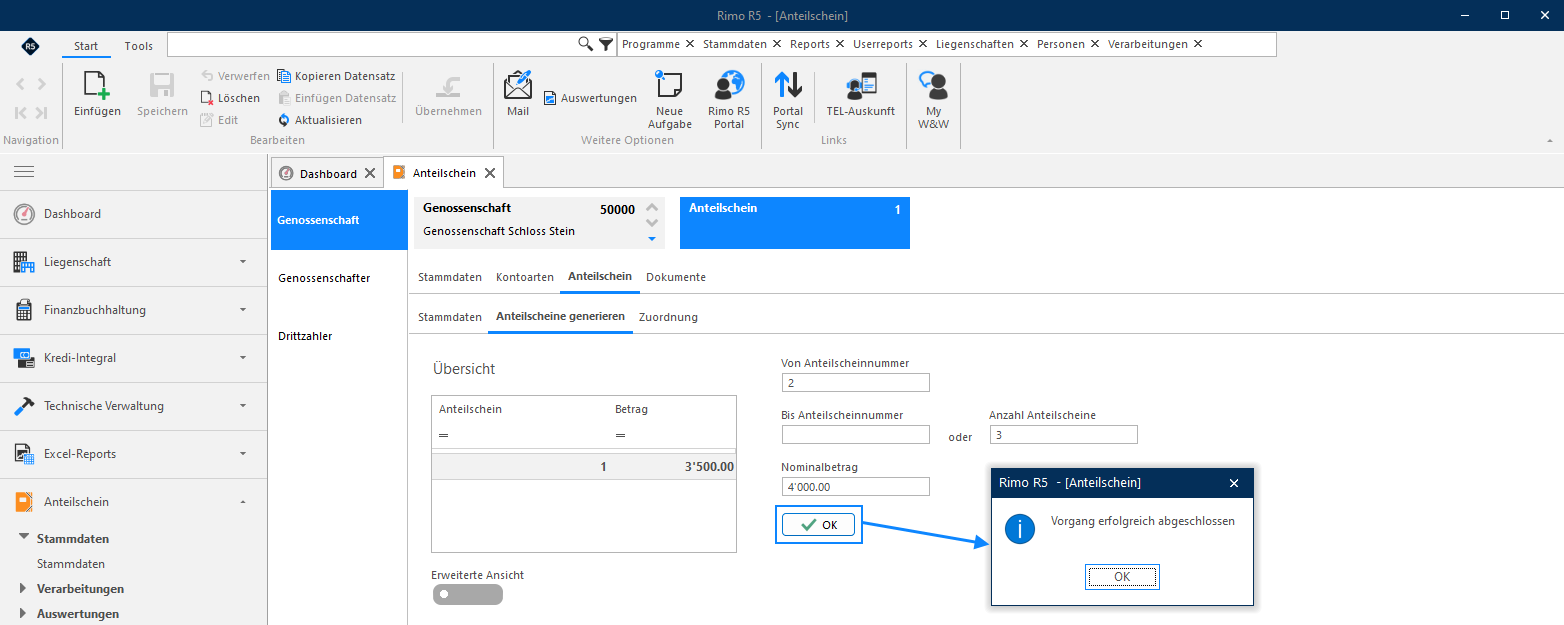Click the Übernehmen icon
Viewport: 1564px width, 625px height.
[448, 96]
